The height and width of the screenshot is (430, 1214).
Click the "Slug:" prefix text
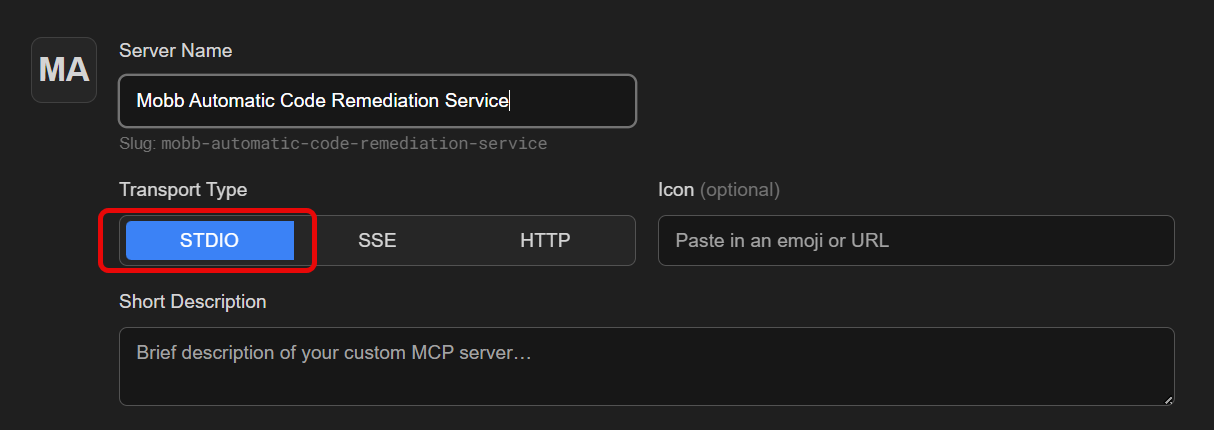[x=138, y=143]
